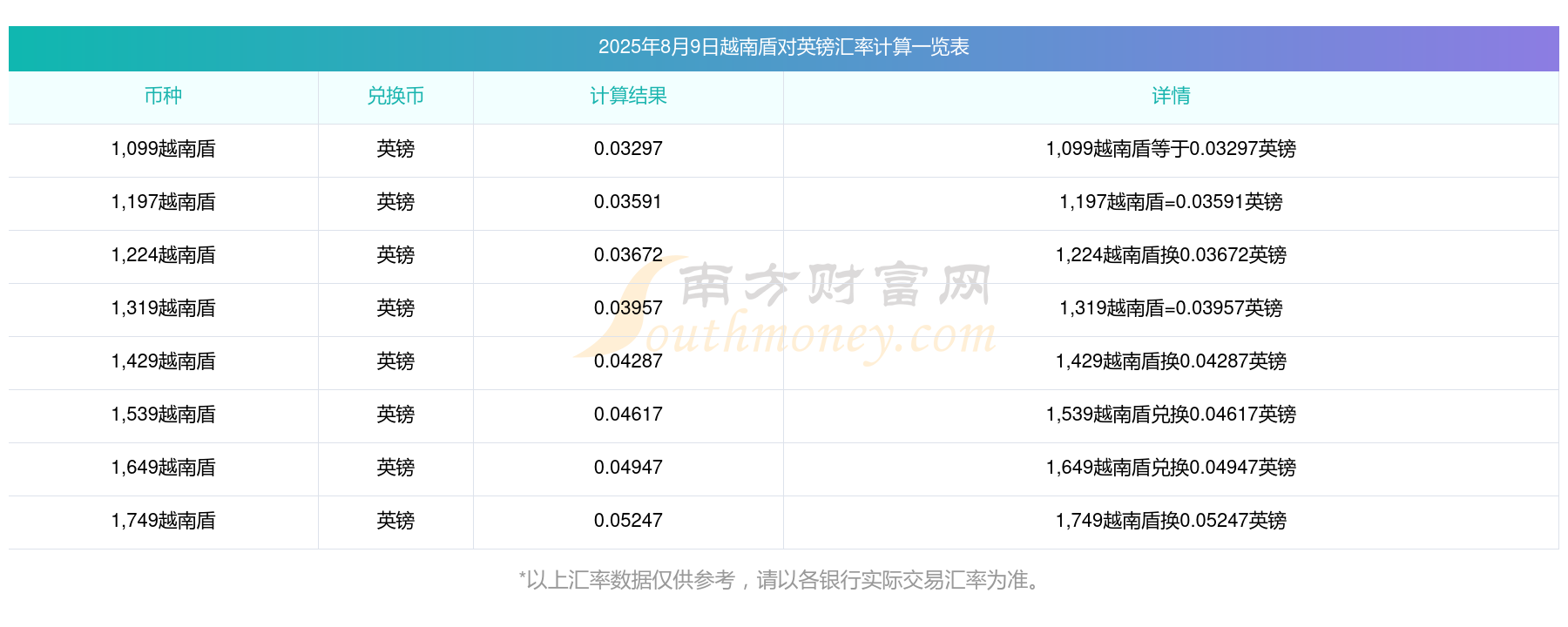Image resolution: width=1568 pixels, height=627 pixels.
Task: Click 英镑 in the 1,319越南盾 row
Action: click(x=395, y=308)
